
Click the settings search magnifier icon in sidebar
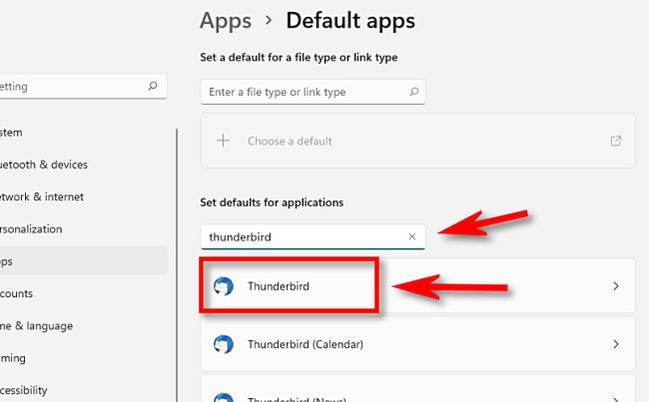pyautogui.click(x=153, y=86)
